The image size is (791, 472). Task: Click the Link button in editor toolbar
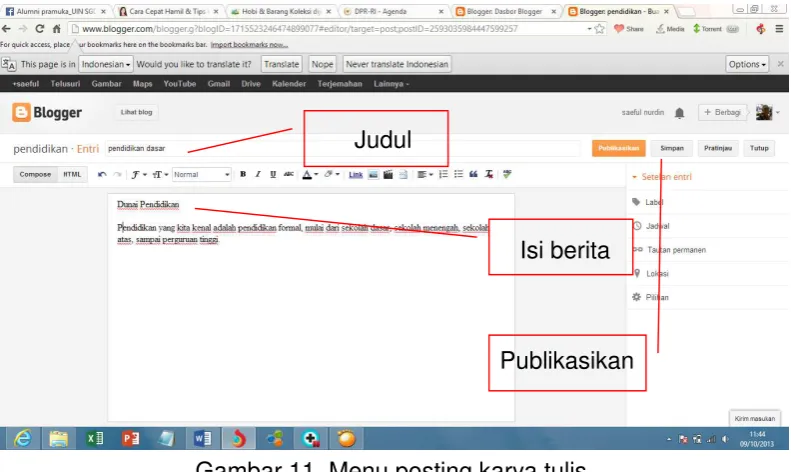click(x=356, y=174)
